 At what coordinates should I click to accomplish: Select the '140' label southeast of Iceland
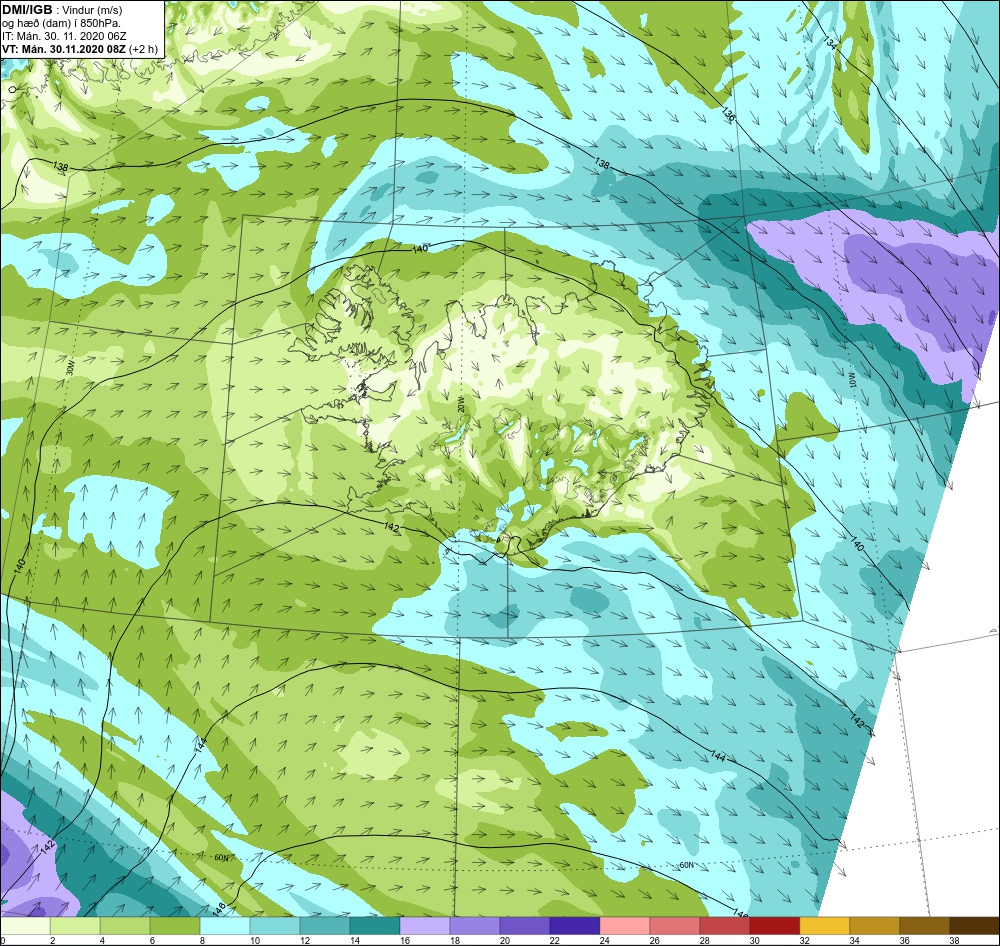click(x=857, y=544)
